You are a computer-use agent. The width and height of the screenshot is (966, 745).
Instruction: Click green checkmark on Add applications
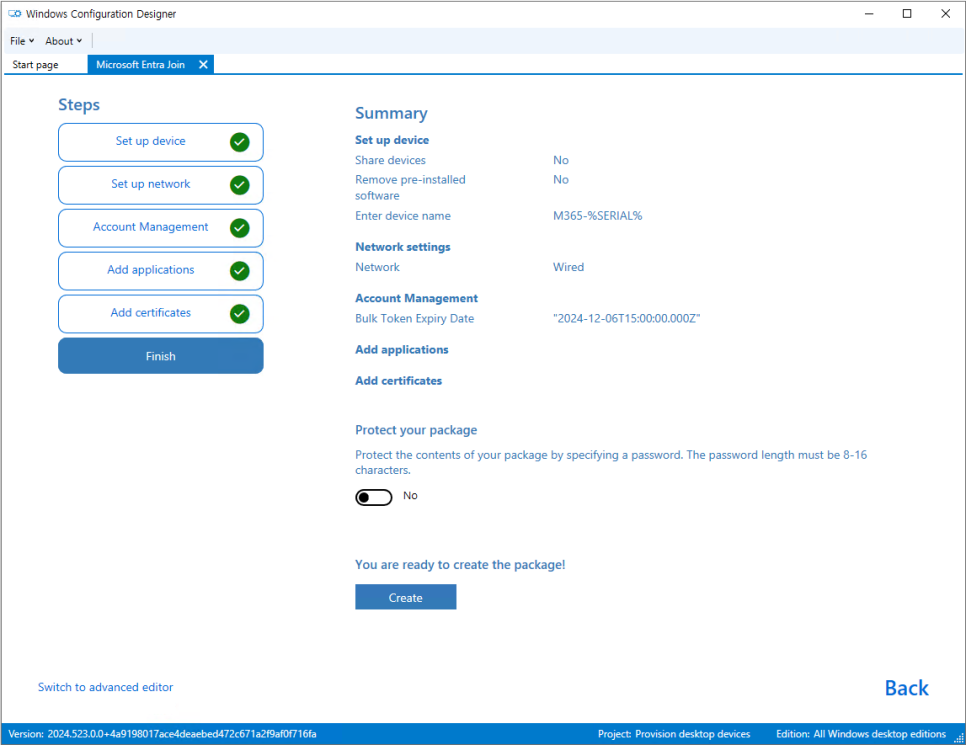(240, 271)
